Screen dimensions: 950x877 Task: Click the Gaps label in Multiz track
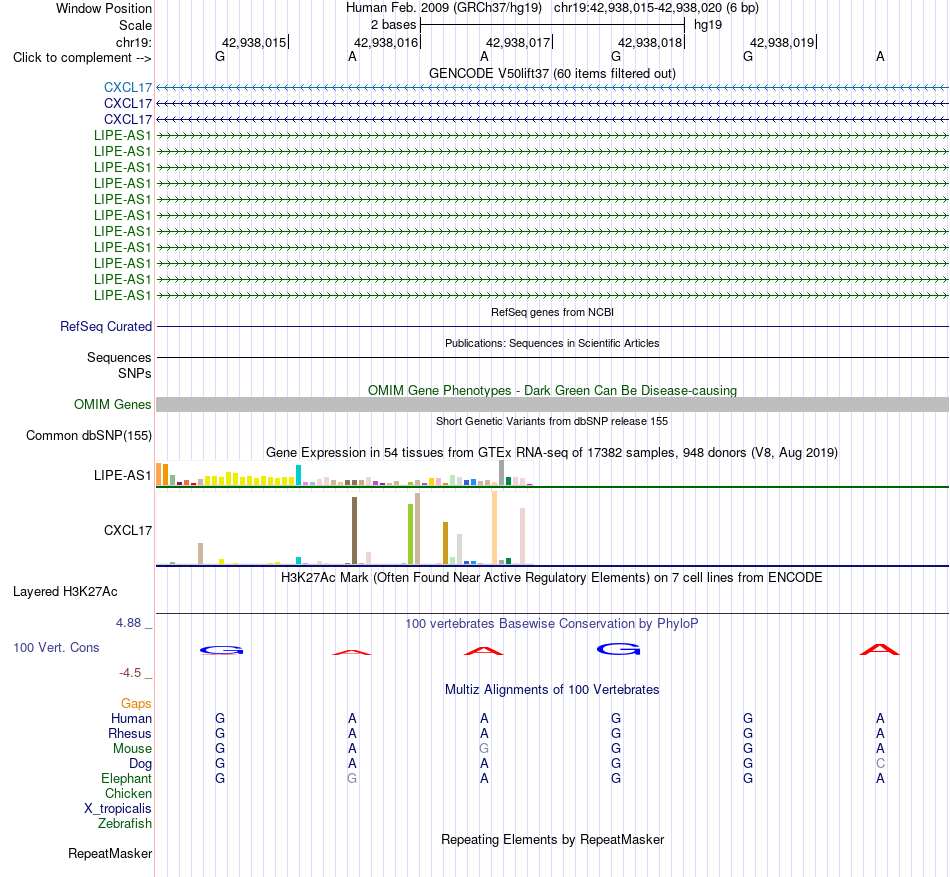136,703
